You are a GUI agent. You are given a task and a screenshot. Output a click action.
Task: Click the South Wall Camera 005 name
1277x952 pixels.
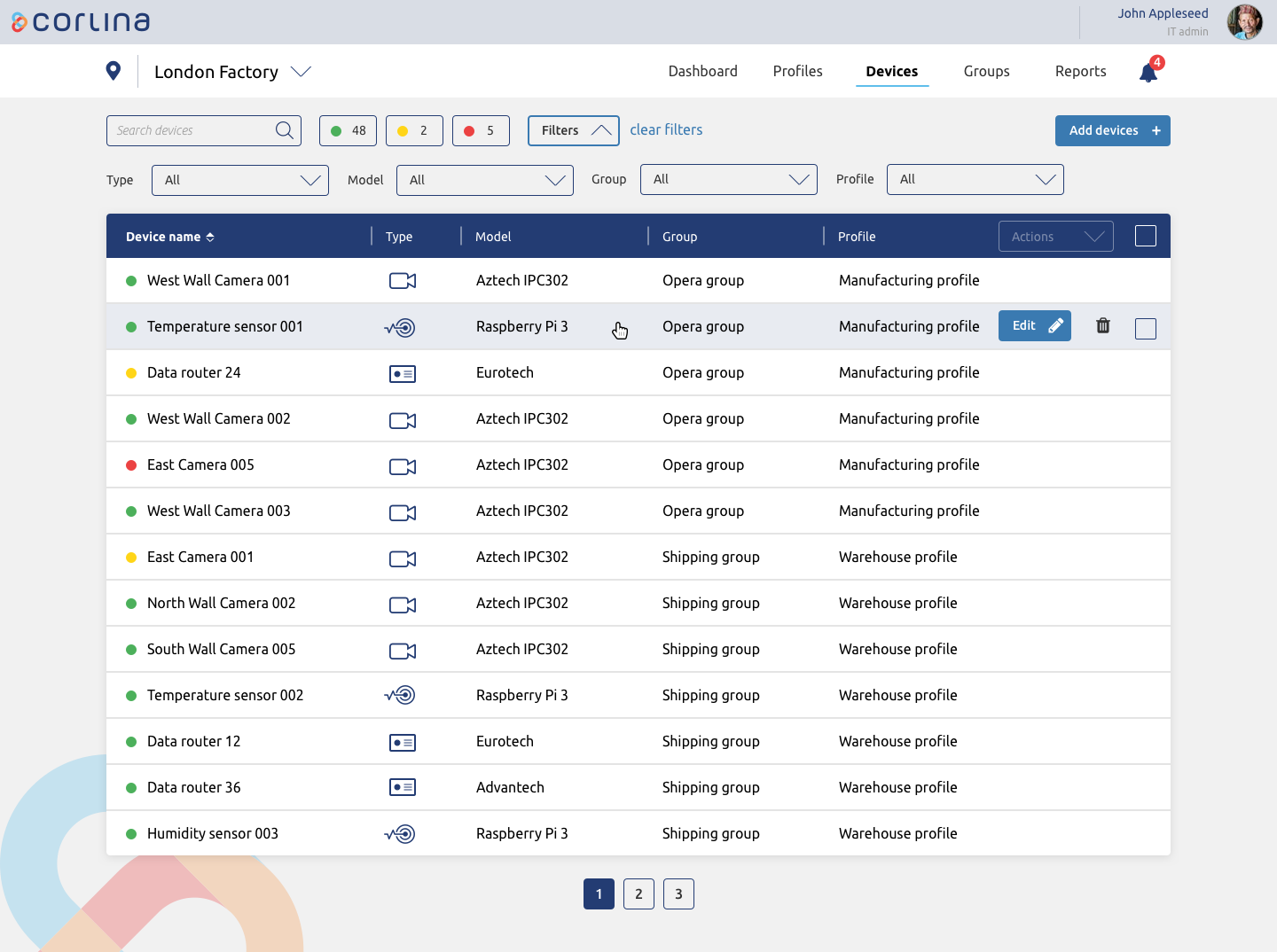click(221, 649)
